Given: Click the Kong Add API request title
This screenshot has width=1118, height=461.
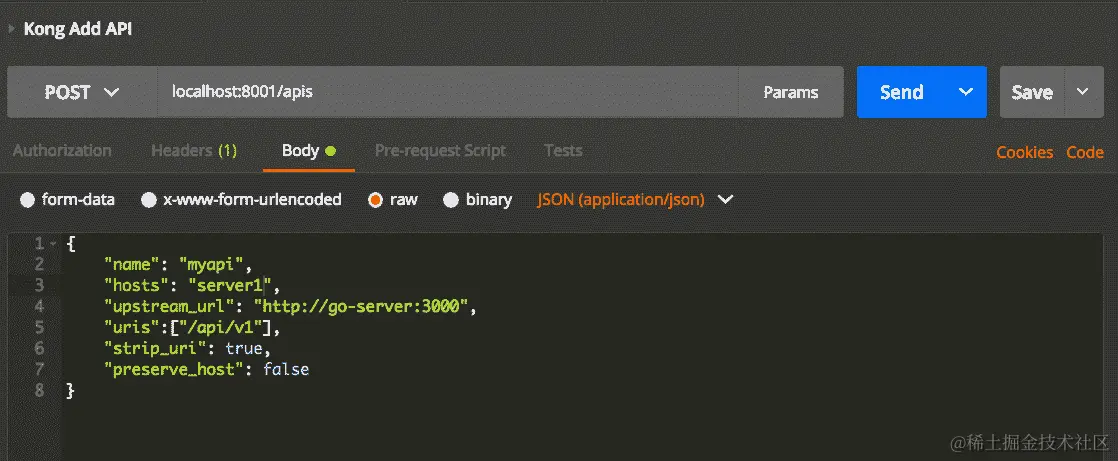Looking at the screenshot, I should 78,29.
